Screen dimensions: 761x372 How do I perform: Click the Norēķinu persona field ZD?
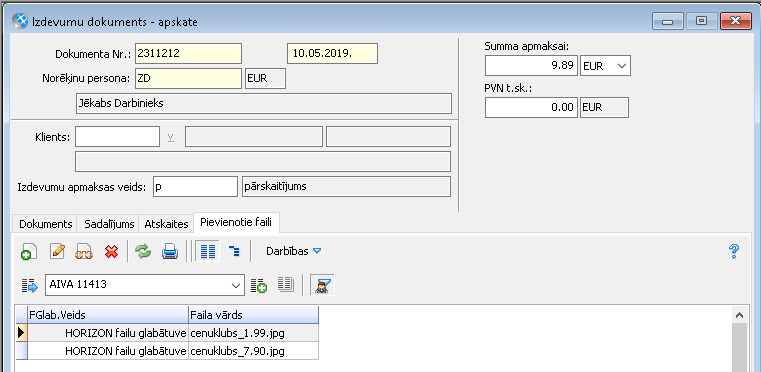point(188,79)
